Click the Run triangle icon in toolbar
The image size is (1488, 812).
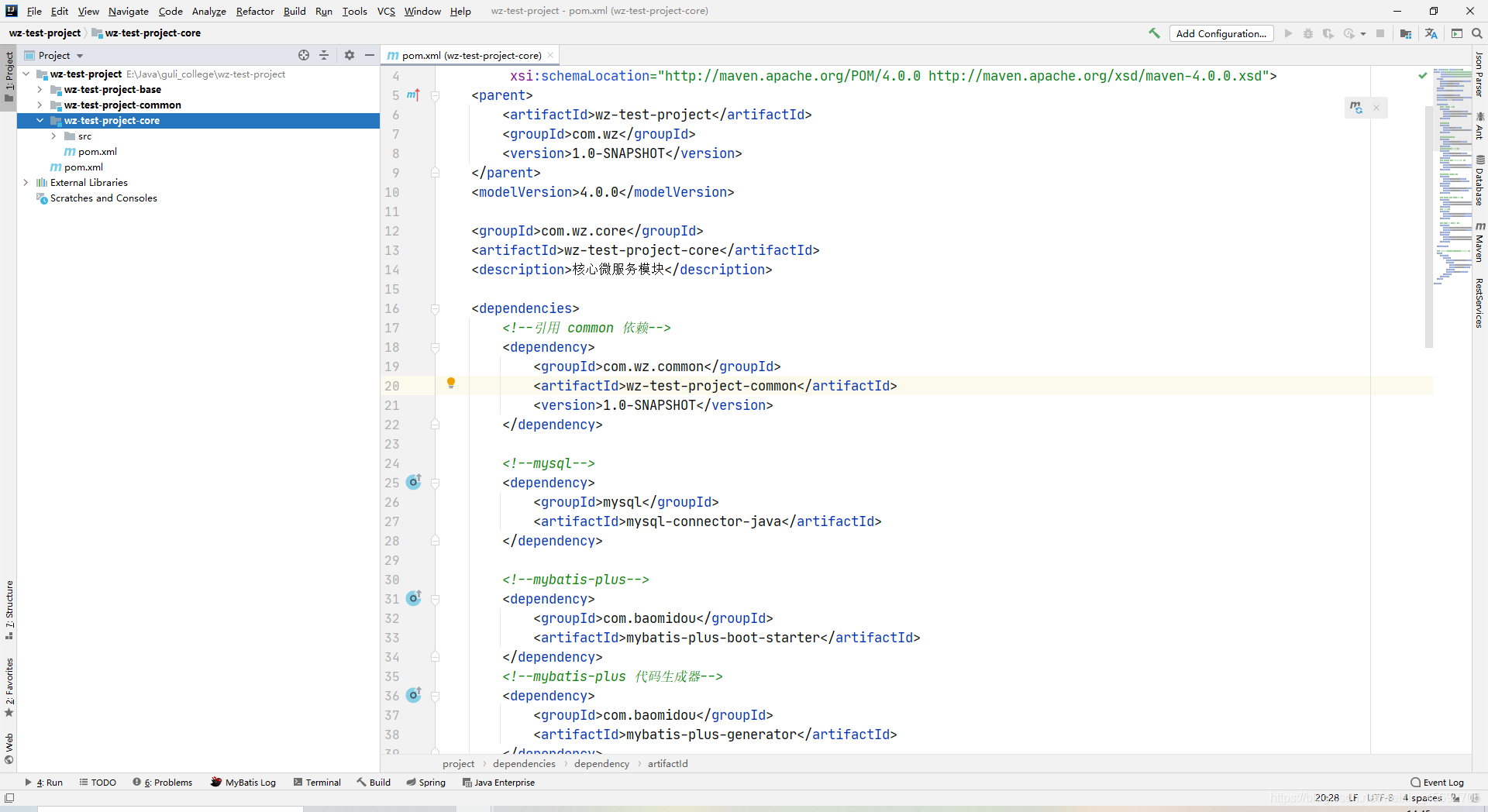tap(1288, 33)
